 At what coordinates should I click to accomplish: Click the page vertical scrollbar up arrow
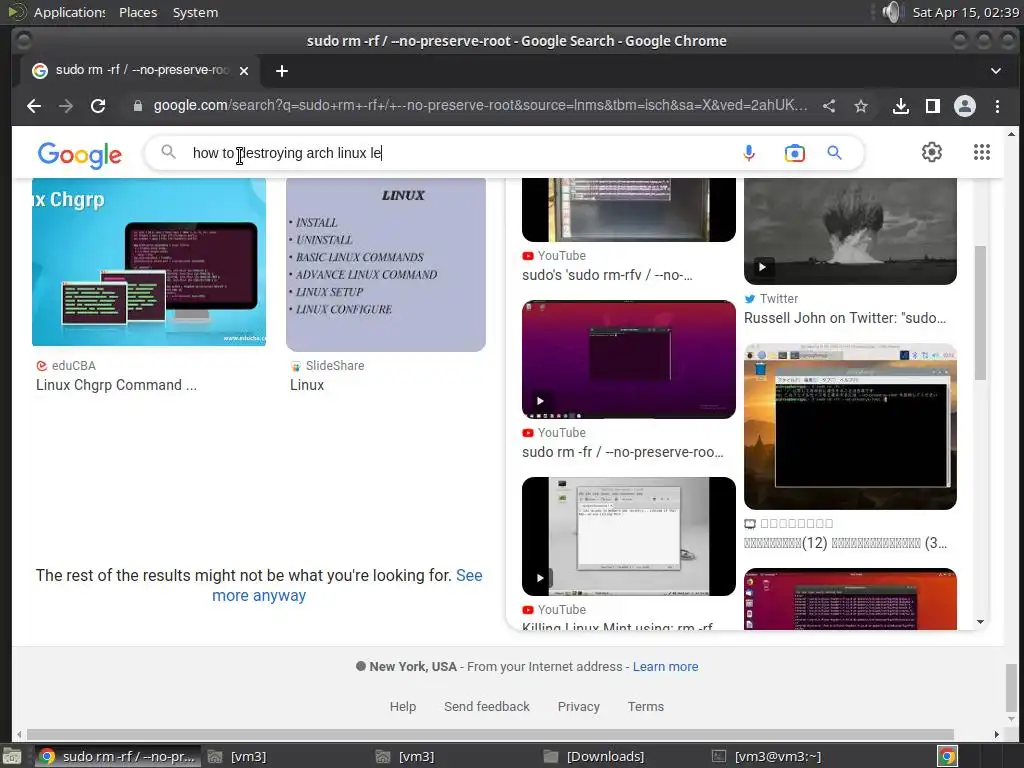[1012, 135]
